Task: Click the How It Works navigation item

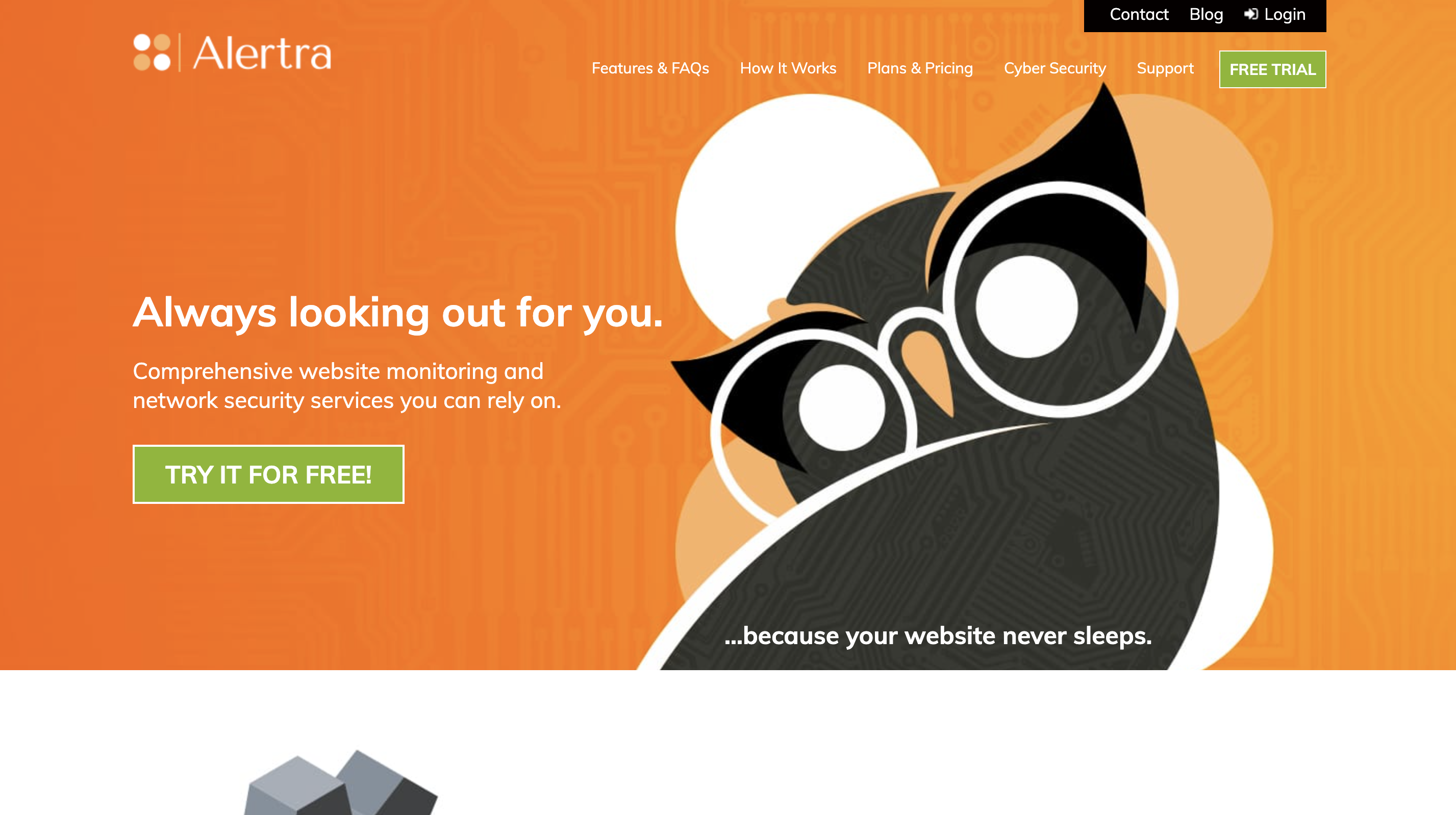Action: (788, 68)
